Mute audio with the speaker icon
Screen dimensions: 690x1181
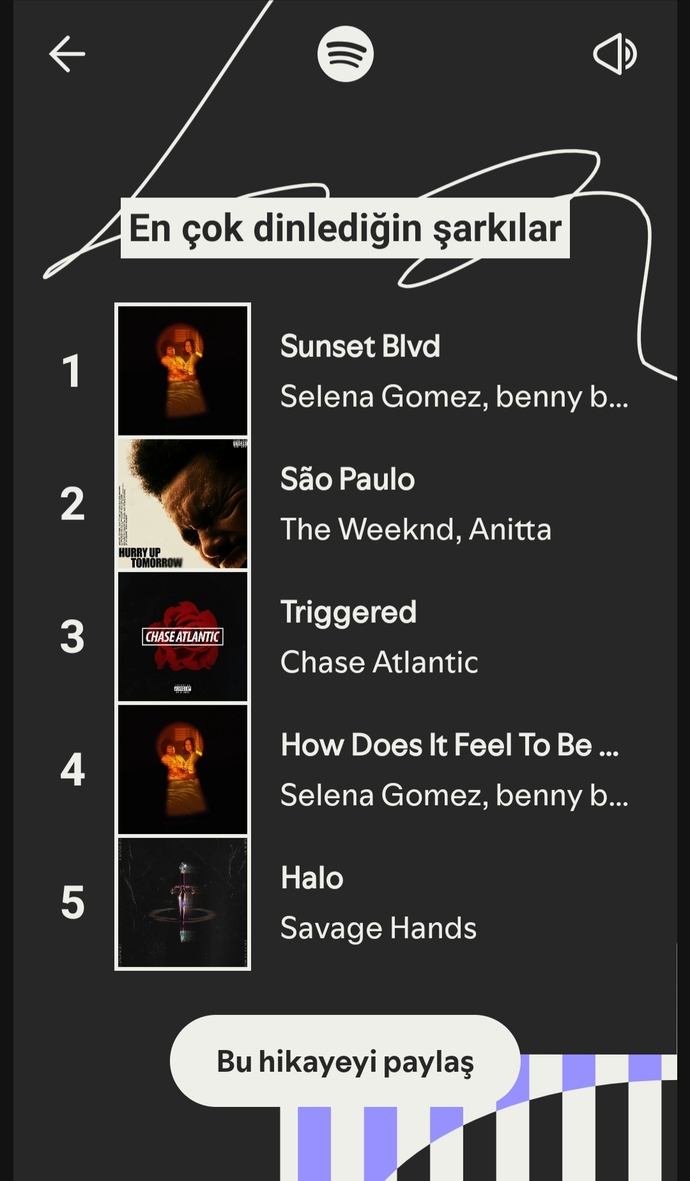click(615, 54)
